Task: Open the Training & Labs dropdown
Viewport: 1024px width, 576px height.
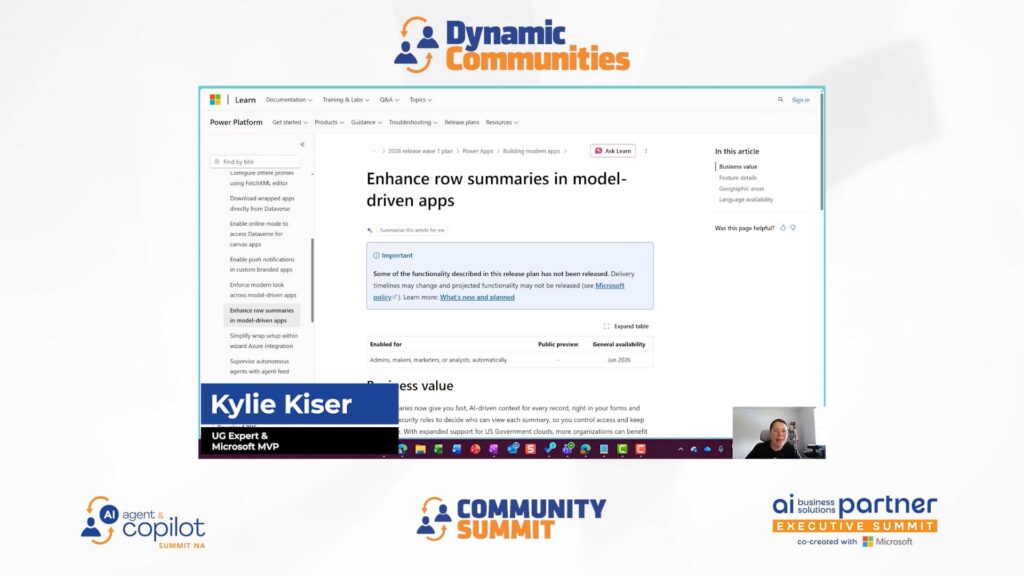Action: (x=346, y=100)
